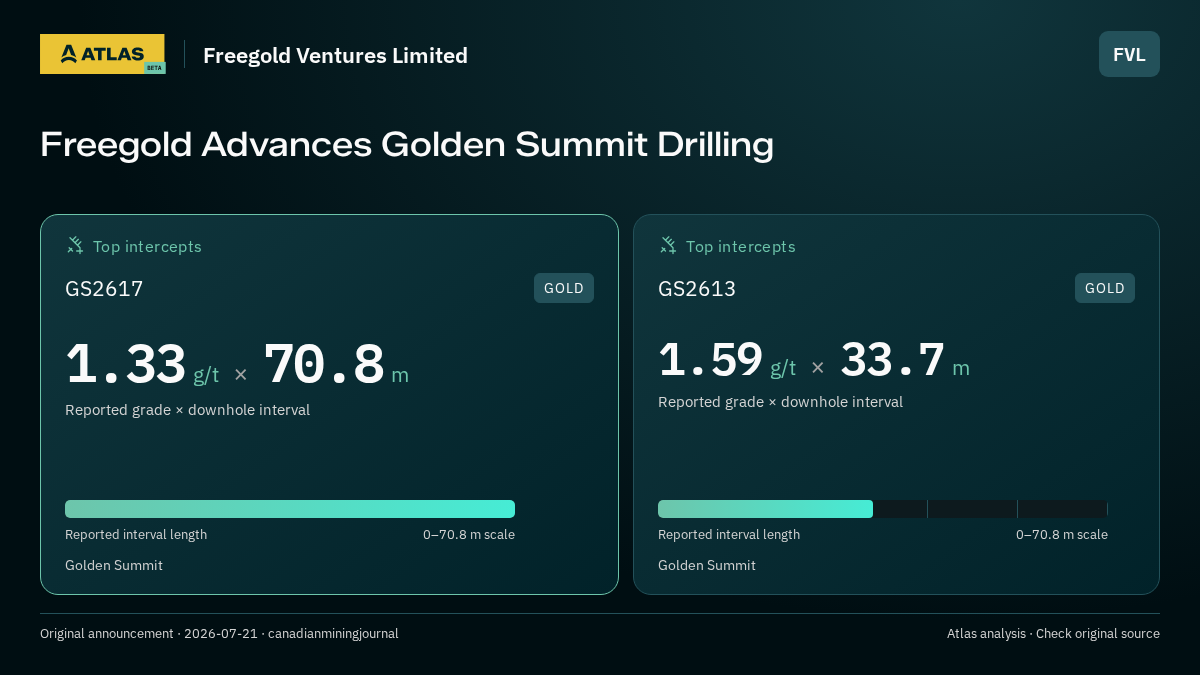Viewport: 1200px width, 675px height.
Task: Click the 70.8 m interval value
Action: (336, 365)
